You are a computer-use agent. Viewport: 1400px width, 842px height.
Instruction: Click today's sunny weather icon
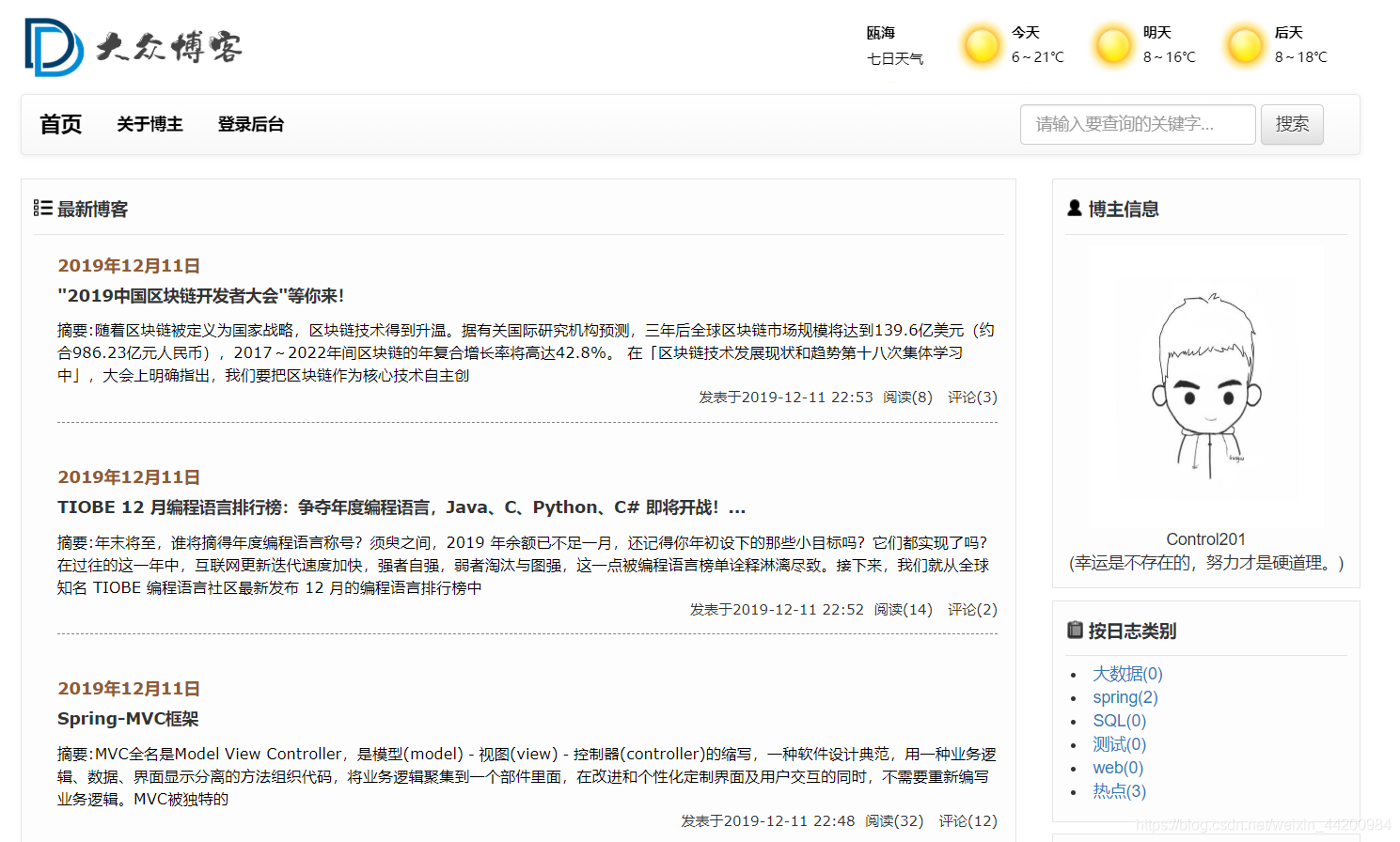click(x=982, y=45)
